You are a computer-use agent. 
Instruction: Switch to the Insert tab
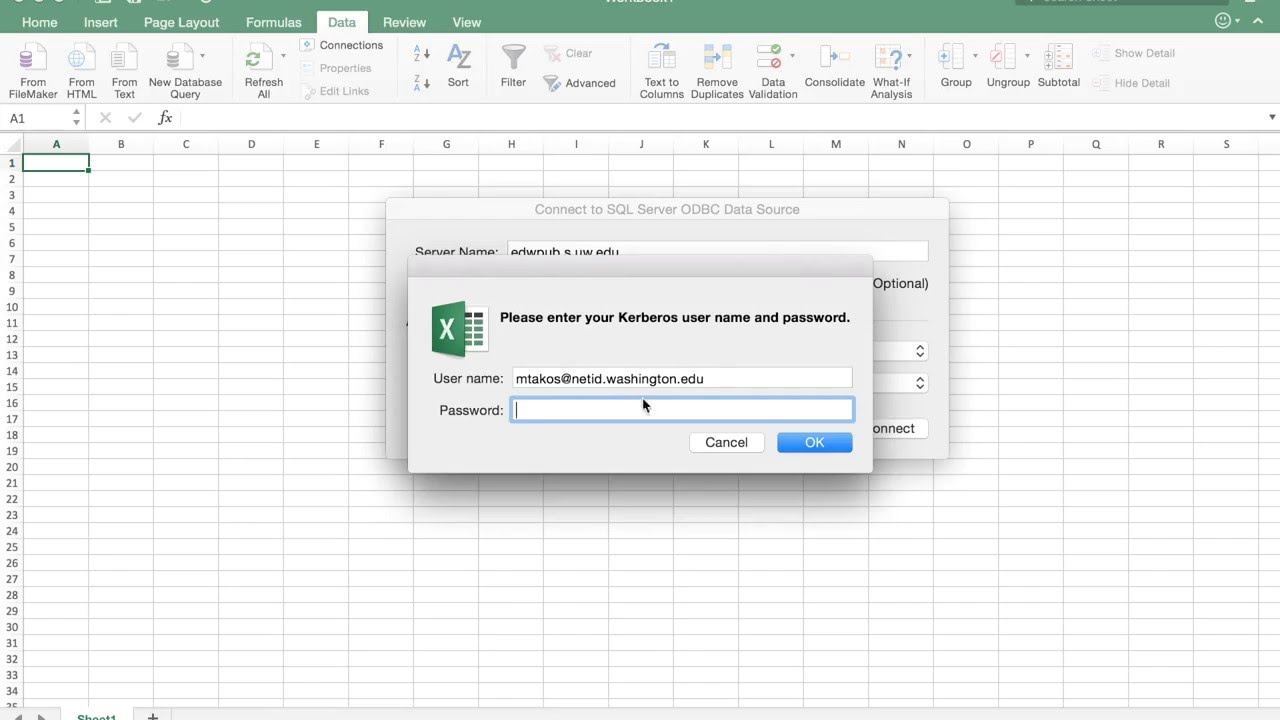pos(101,22)
